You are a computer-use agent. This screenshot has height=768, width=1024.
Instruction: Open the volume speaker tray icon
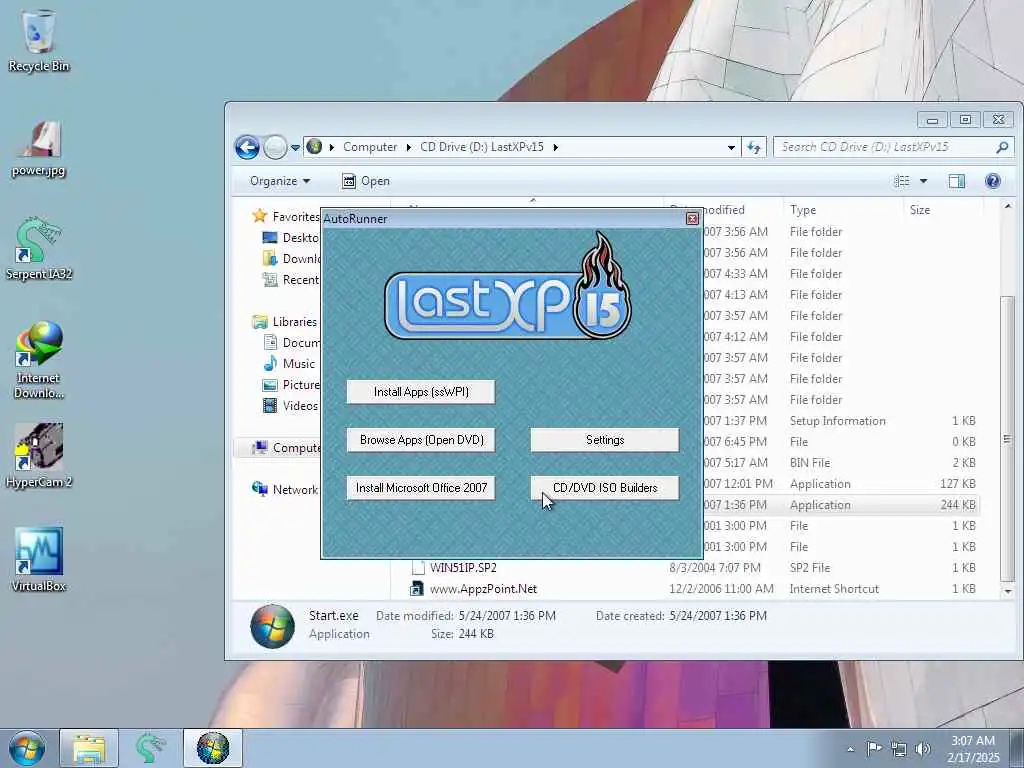click(x=923, y=749)
